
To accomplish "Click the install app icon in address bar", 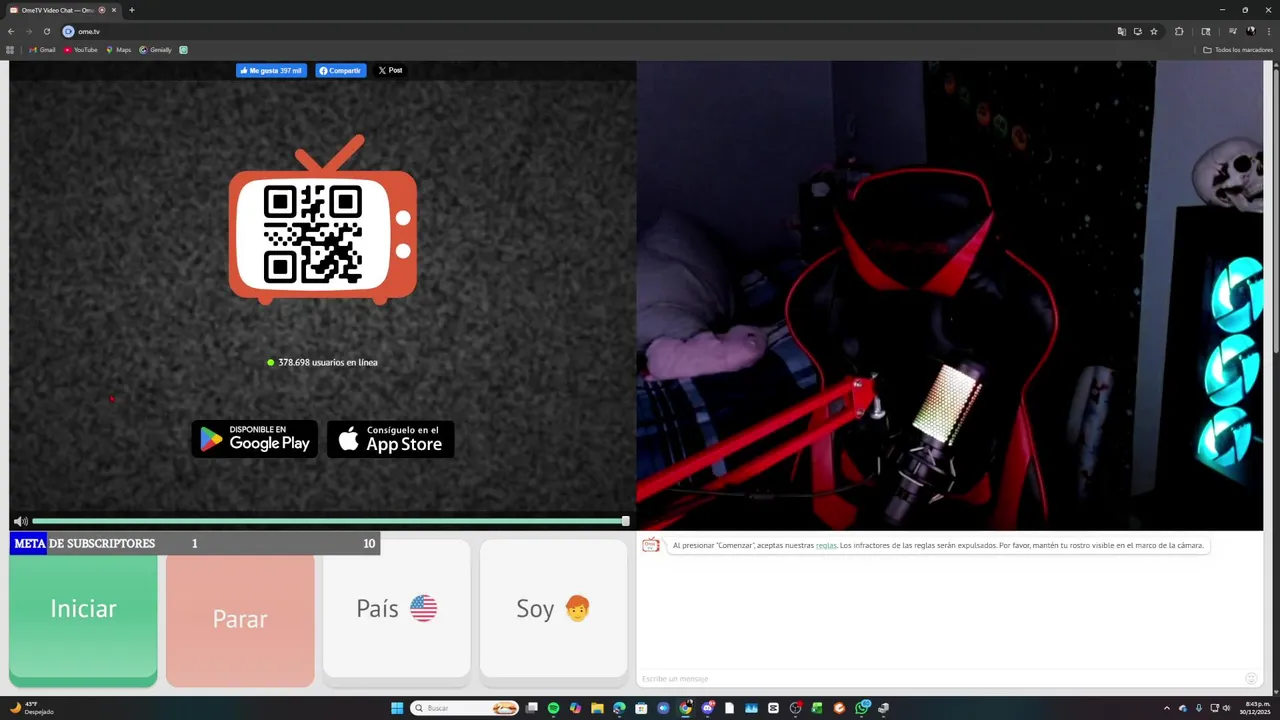I will click(x=1138, y=31).
